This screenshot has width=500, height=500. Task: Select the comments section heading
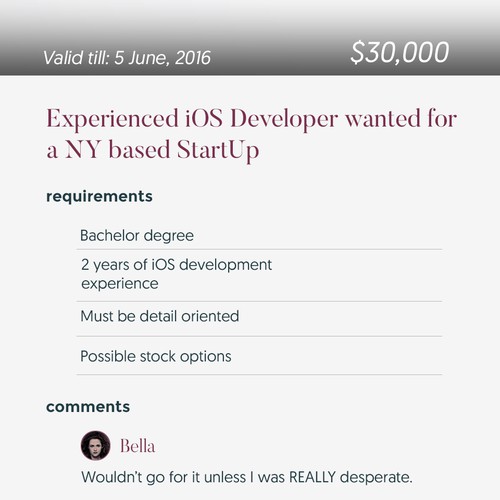(x=88, y=407)
